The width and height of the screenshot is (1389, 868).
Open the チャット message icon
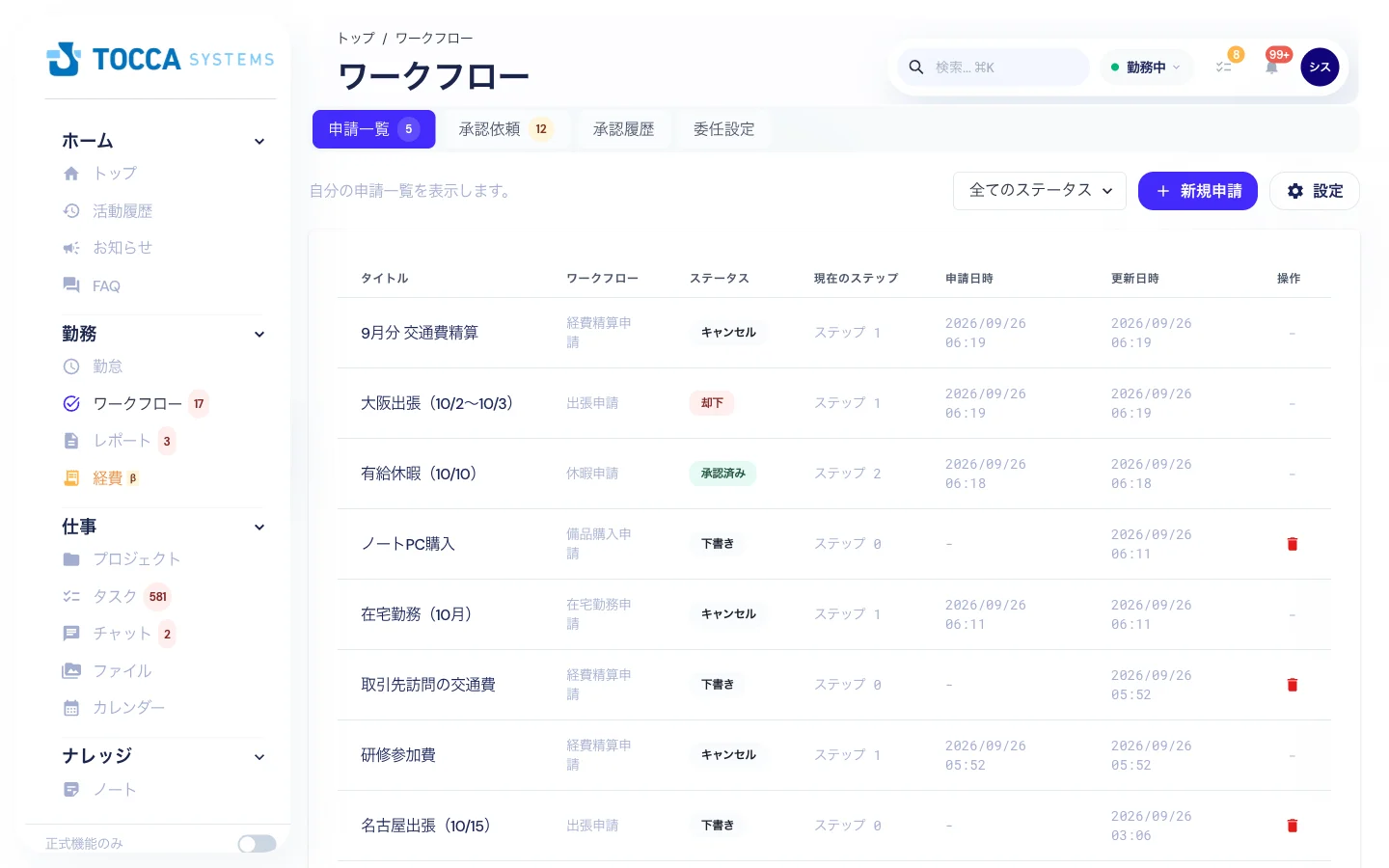[71, 634]
